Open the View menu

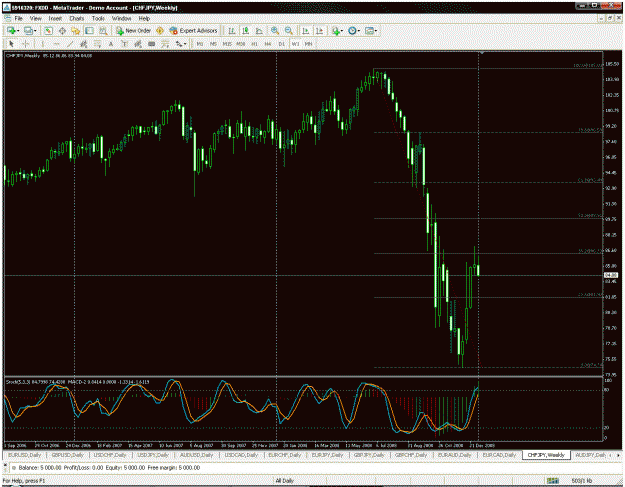point(35,18)
